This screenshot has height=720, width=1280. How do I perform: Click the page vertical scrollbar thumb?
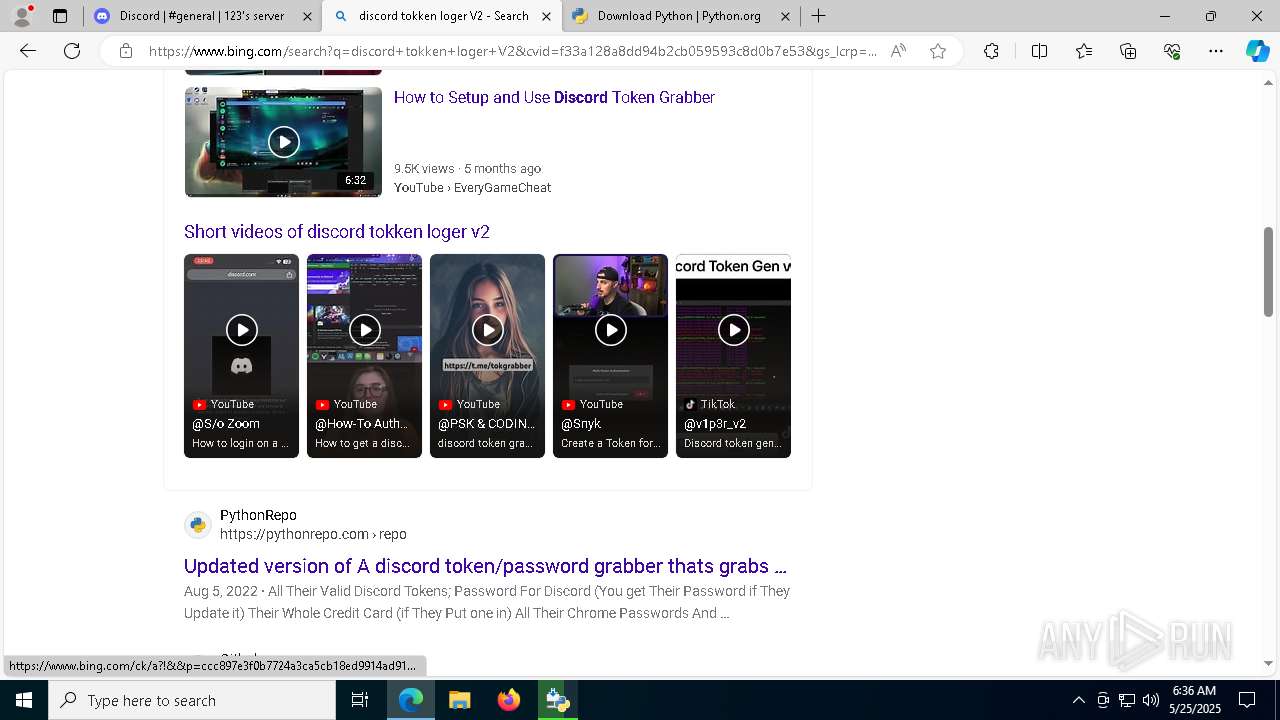pyautogui.click(x=1268, y=272)
